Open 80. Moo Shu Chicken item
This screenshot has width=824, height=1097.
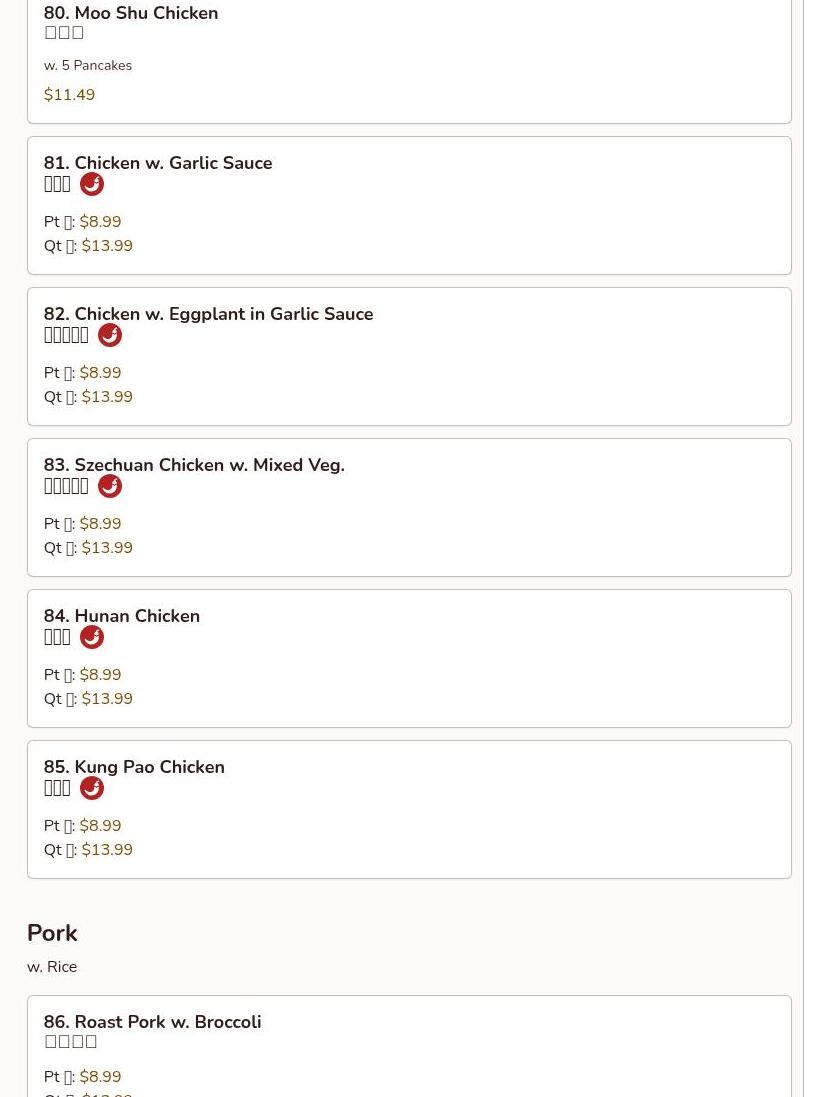pyautogui.click(x=131, y=14)
